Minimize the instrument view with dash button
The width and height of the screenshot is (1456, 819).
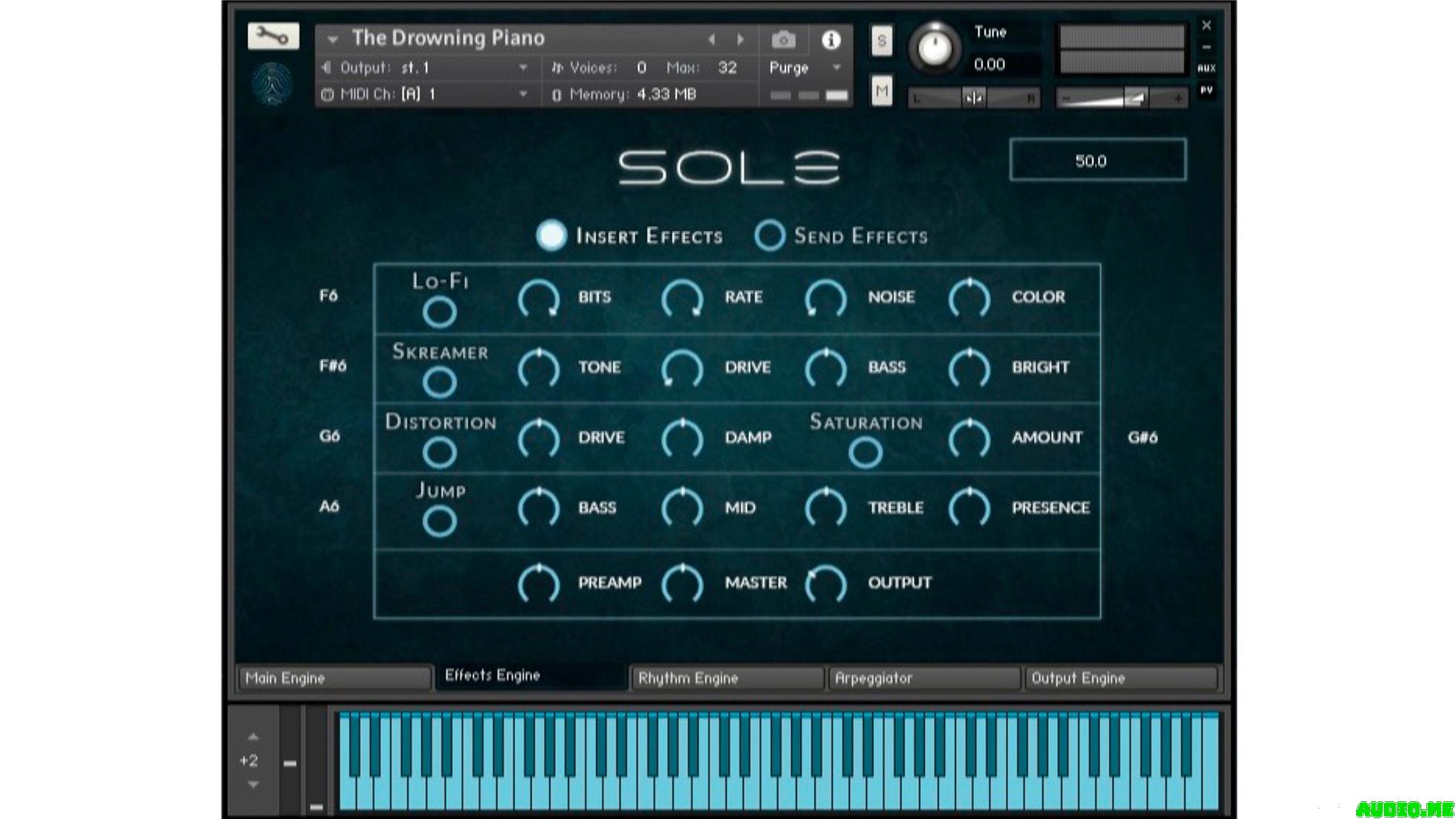point(1206,47)
